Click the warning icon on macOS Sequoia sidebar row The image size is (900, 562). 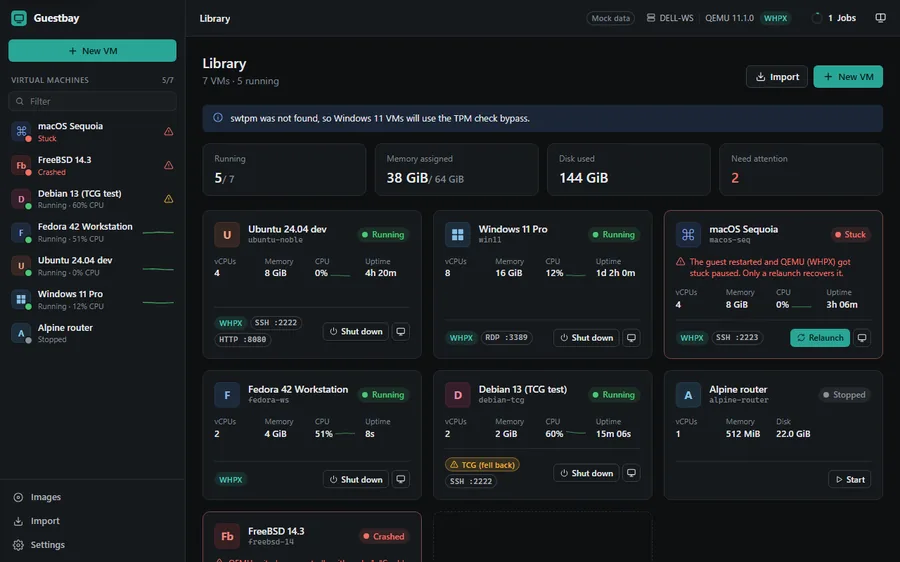169,131
